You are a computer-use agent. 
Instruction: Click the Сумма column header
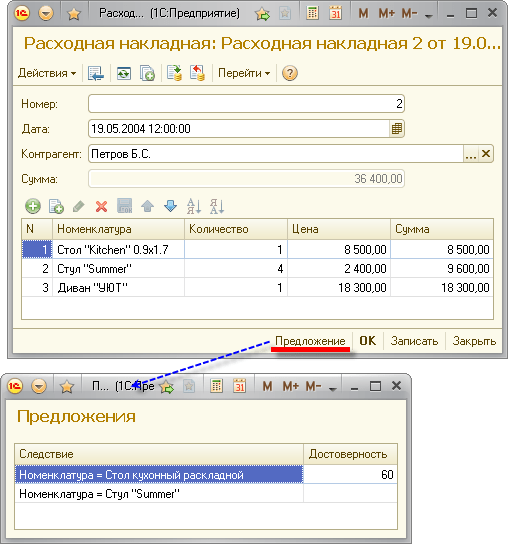click(442, 229)
